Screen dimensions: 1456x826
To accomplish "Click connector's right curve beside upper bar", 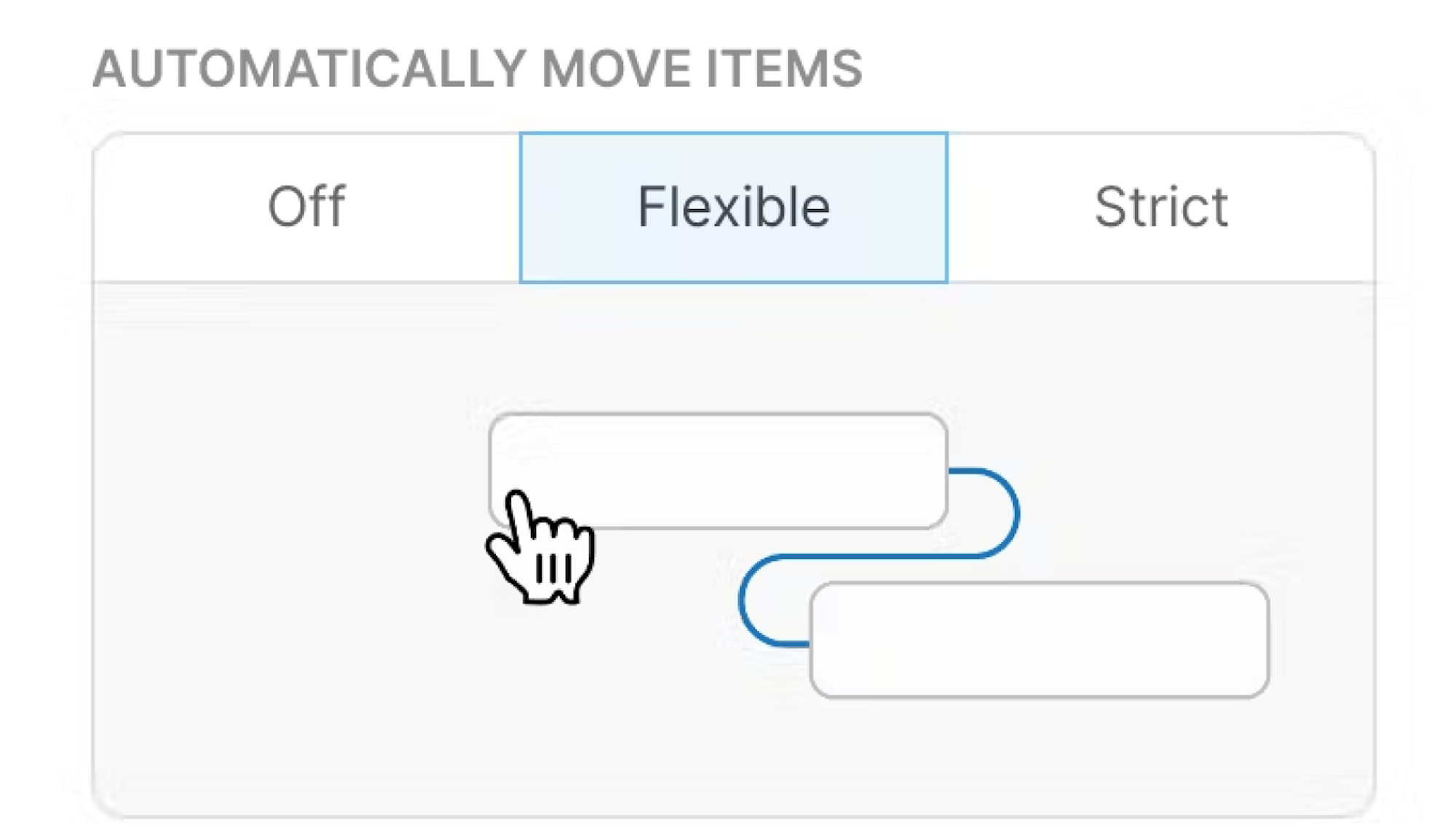I will click(x=1016, y=514).
